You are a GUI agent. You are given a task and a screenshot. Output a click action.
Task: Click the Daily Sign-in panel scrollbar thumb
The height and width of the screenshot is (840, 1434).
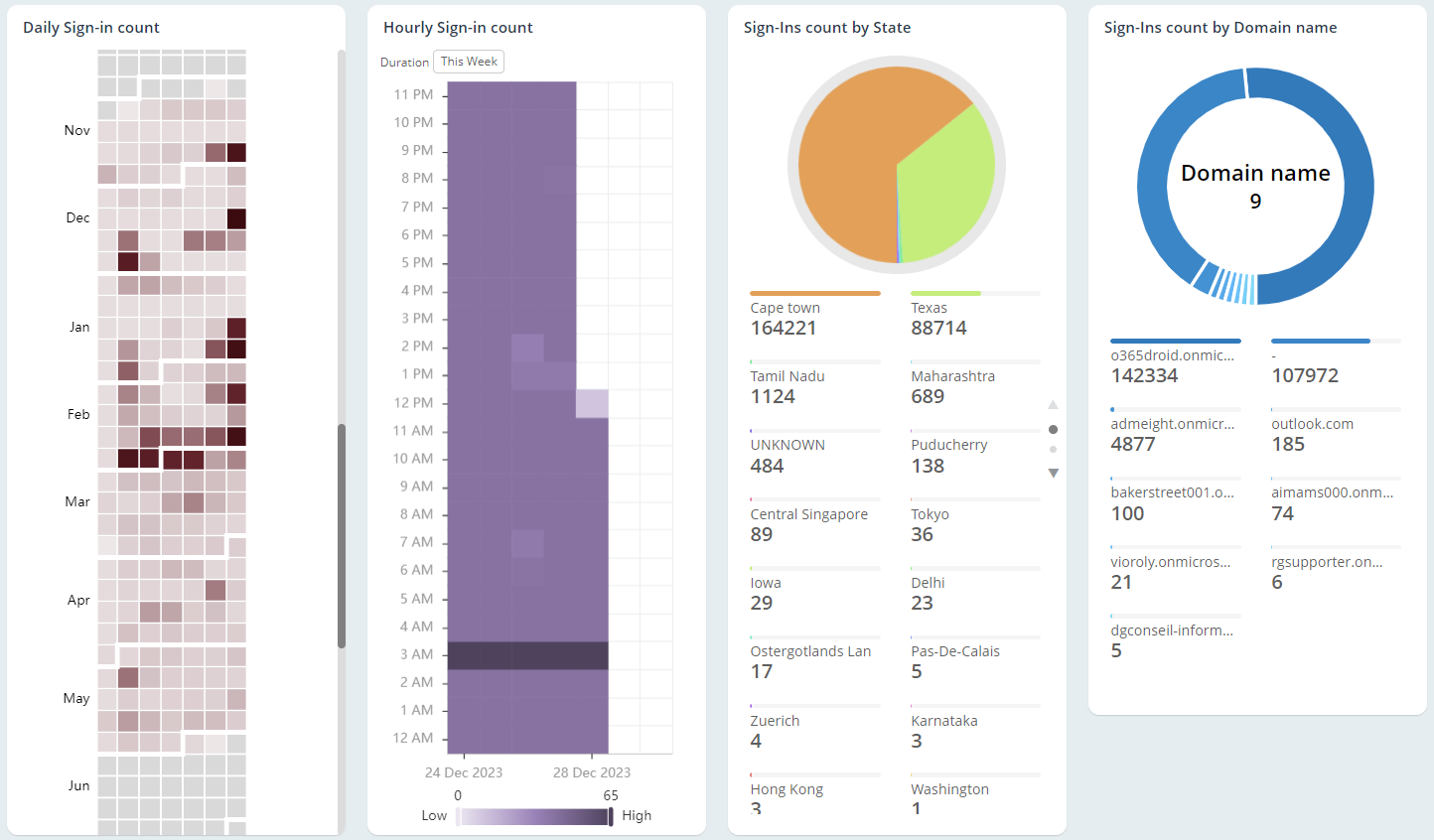point(342,536)
